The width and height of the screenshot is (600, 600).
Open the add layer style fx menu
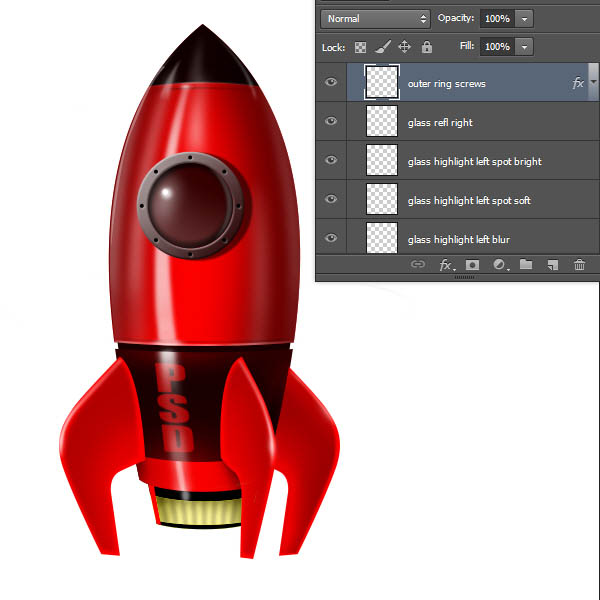point(446,265)
